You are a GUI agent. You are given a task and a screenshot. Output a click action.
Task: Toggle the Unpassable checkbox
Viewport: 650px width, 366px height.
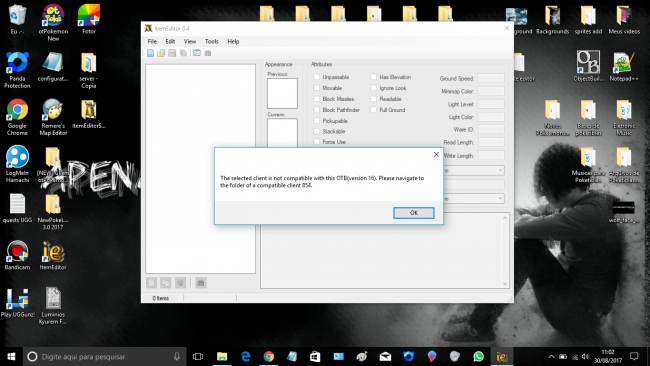coord(317,77)
